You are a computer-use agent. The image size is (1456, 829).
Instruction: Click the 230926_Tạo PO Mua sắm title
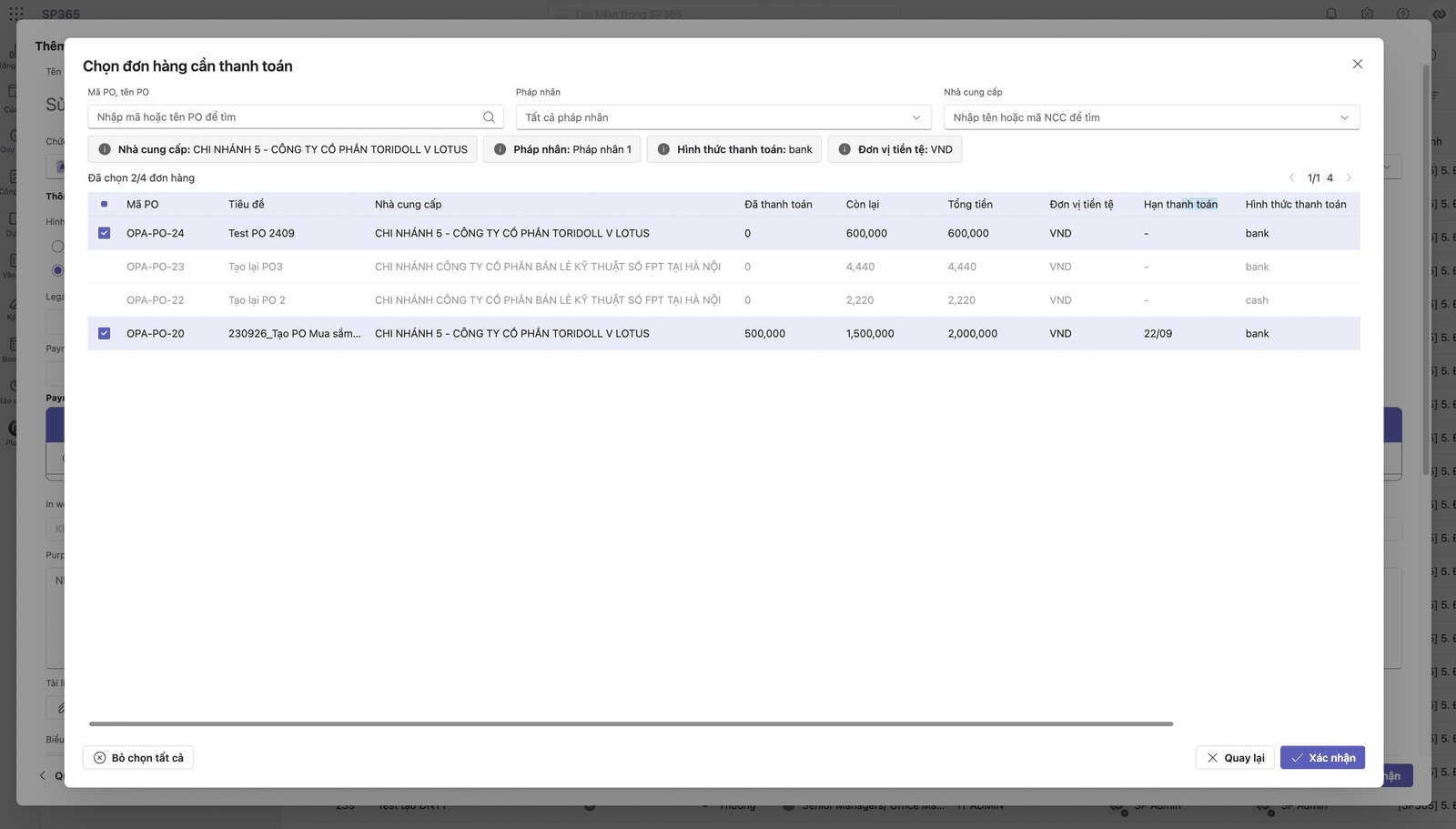(295, 334)
